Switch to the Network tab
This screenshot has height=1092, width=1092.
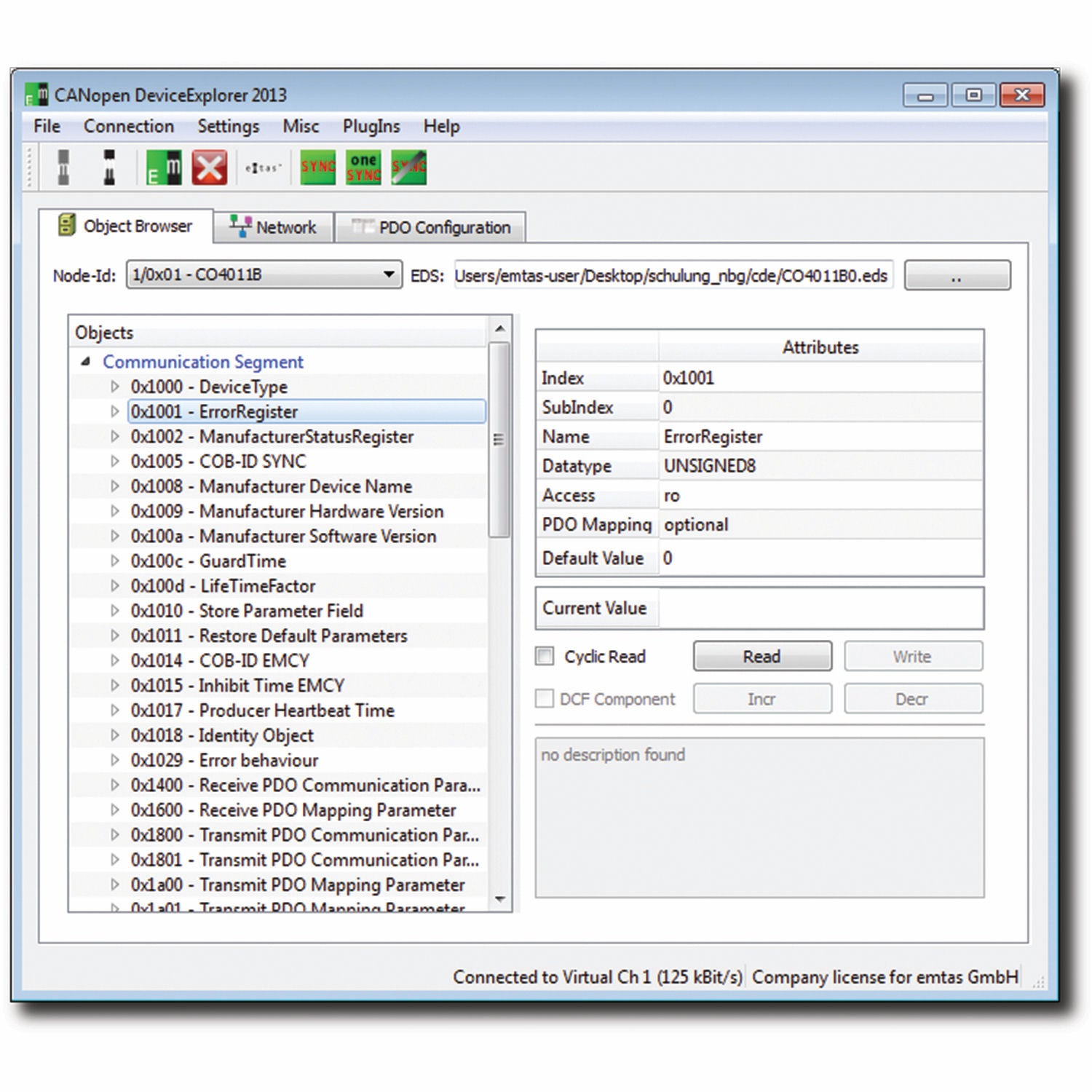pos(284,226)
